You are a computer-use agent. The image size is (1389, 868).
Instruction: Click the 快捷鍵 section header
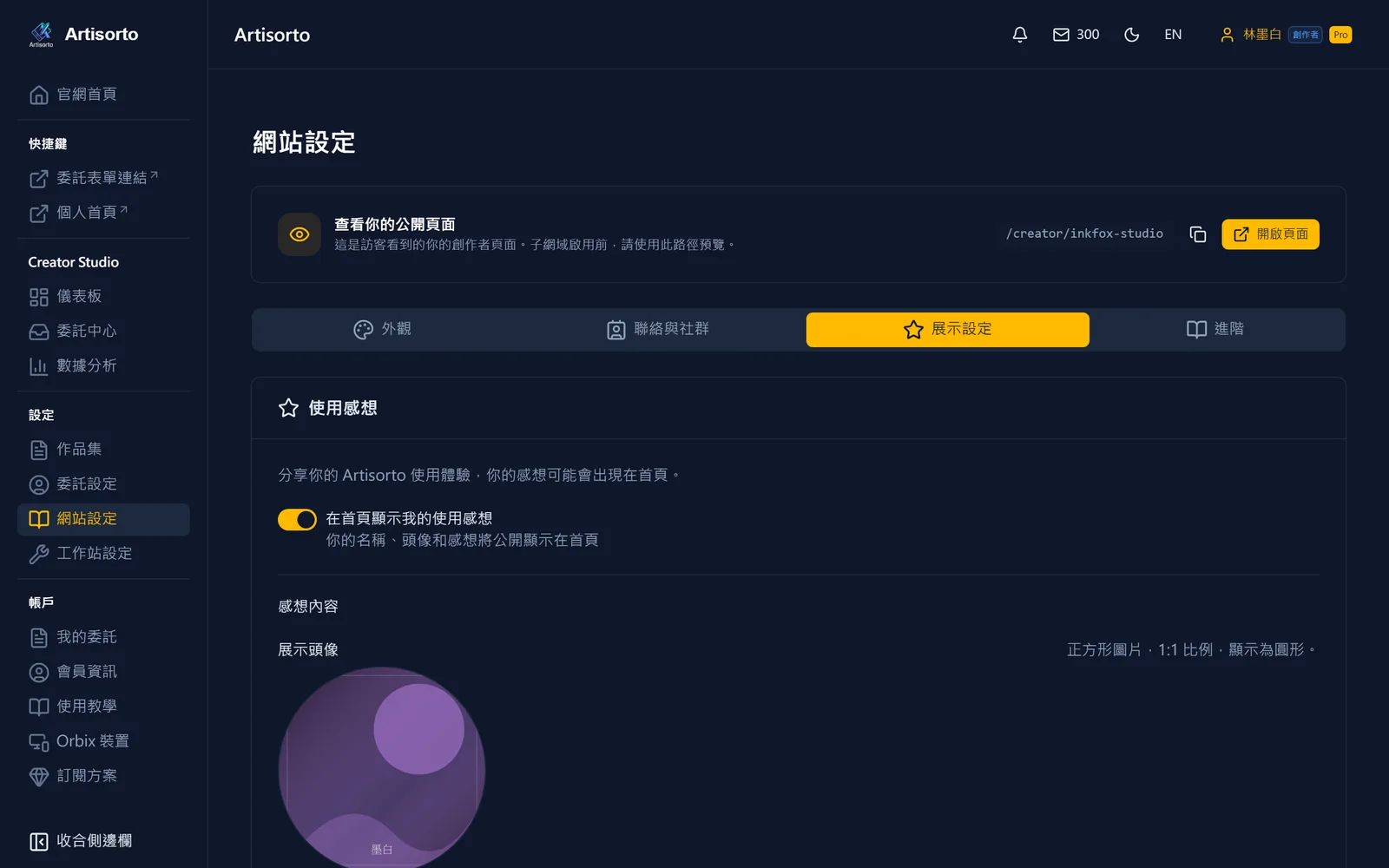tap(48, 144)
